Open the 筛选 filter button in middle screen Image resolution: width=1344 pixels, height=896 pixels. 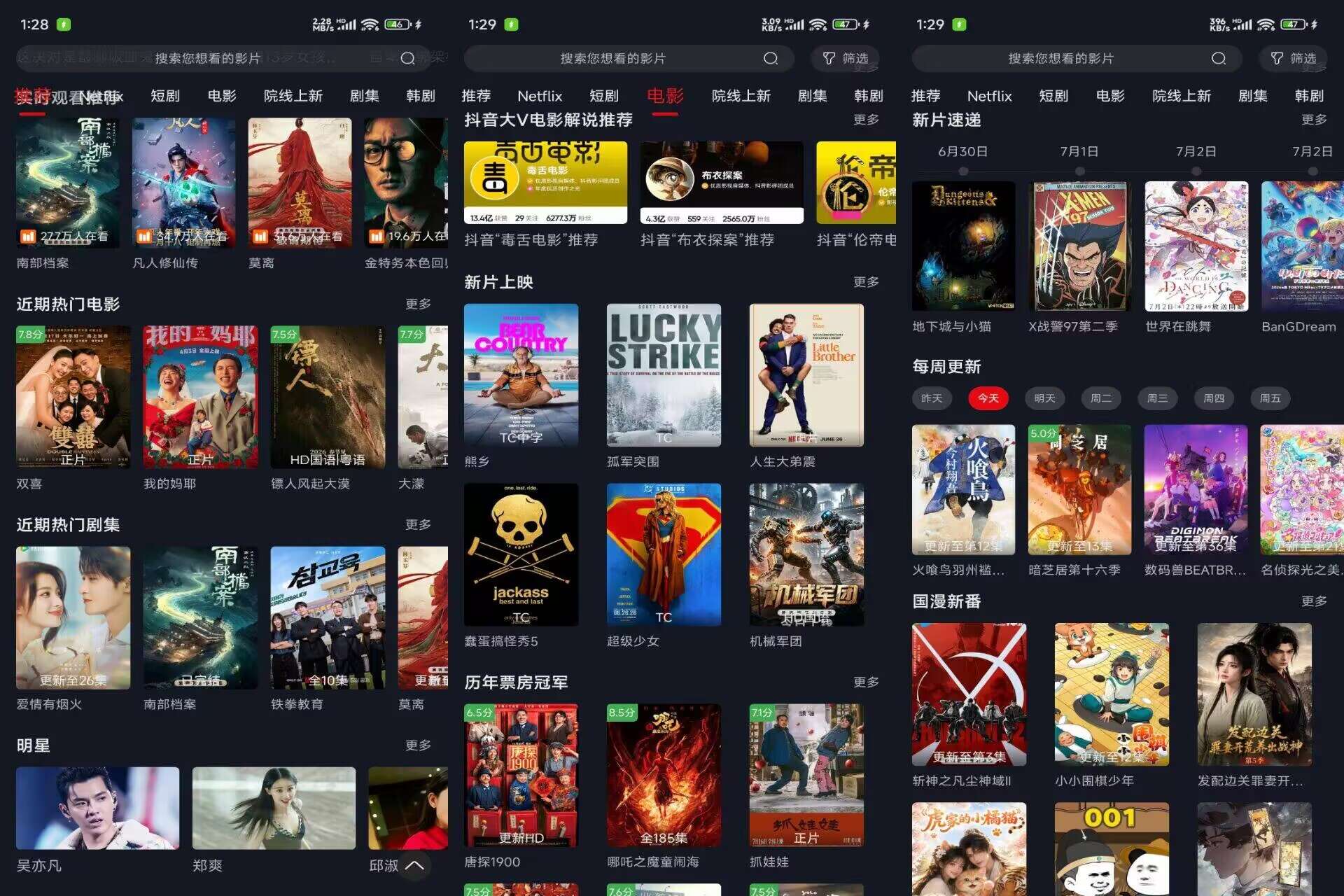(845, 58)
